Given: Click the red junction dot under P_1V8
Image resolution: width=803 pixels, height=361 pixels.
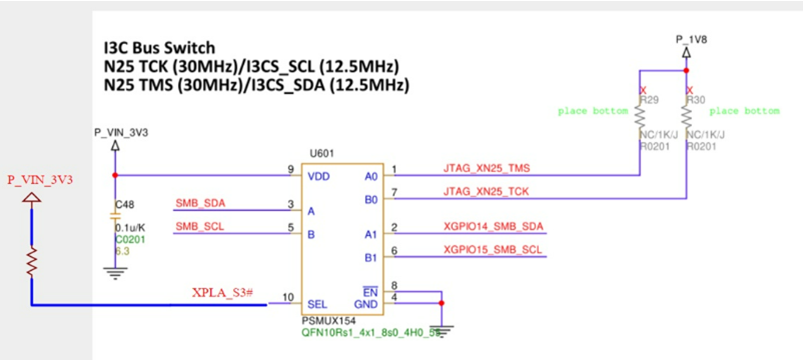Looking at the screenshot, I should pos(686,70).
